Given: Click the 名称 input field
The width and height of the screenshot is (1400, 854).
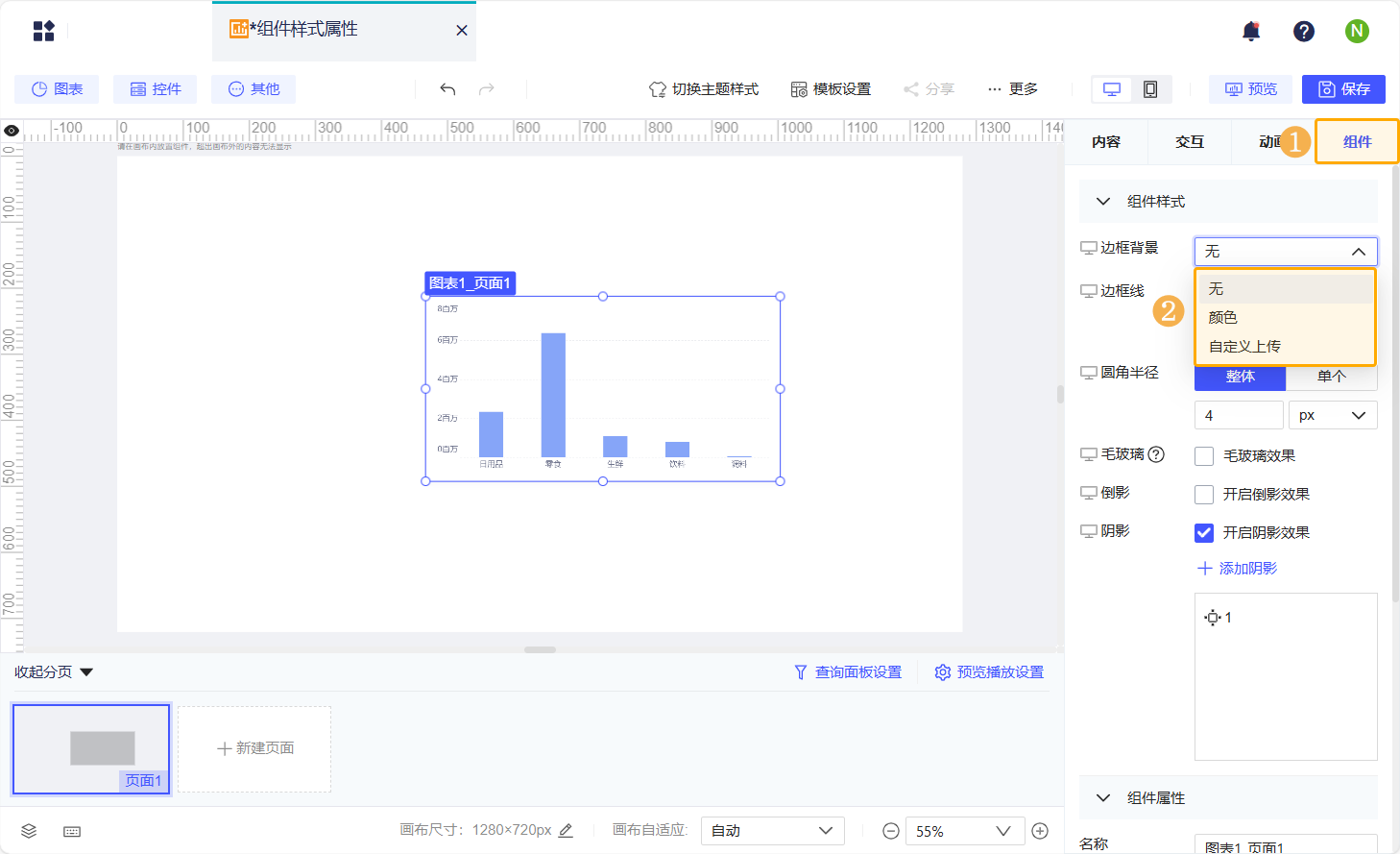Looking at the screenshot, I should click(x=1286, y=845).
